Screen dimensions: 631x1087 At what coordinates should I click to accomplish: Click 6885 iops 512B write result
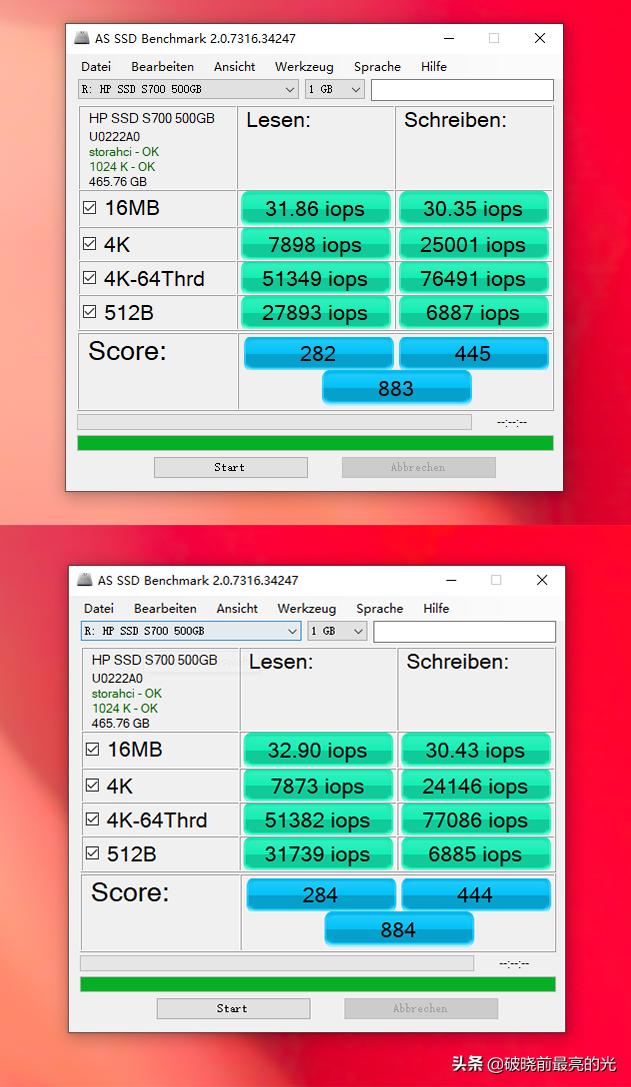476,853
